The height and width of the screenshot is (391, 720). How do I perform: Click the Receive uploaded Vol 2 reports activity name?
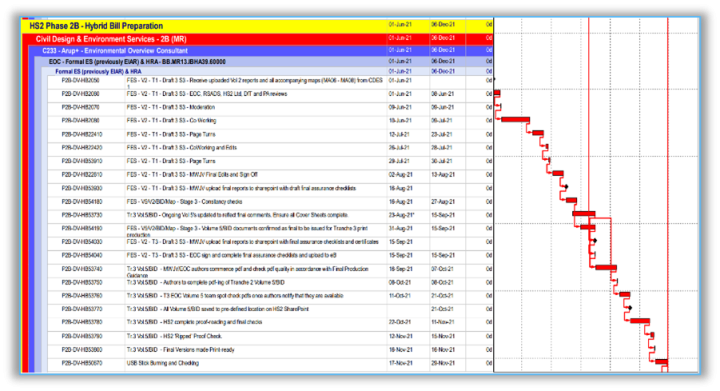point(255,83)
